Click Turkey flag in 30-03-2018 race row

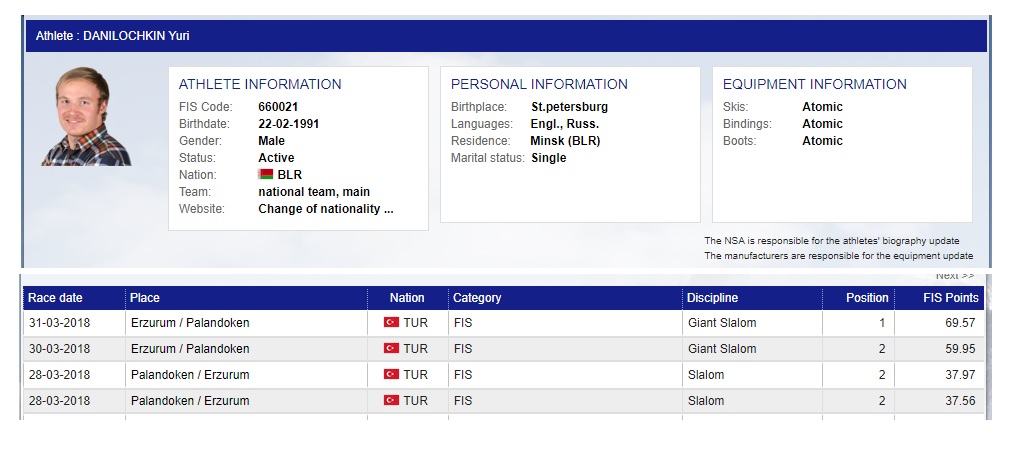391,348
